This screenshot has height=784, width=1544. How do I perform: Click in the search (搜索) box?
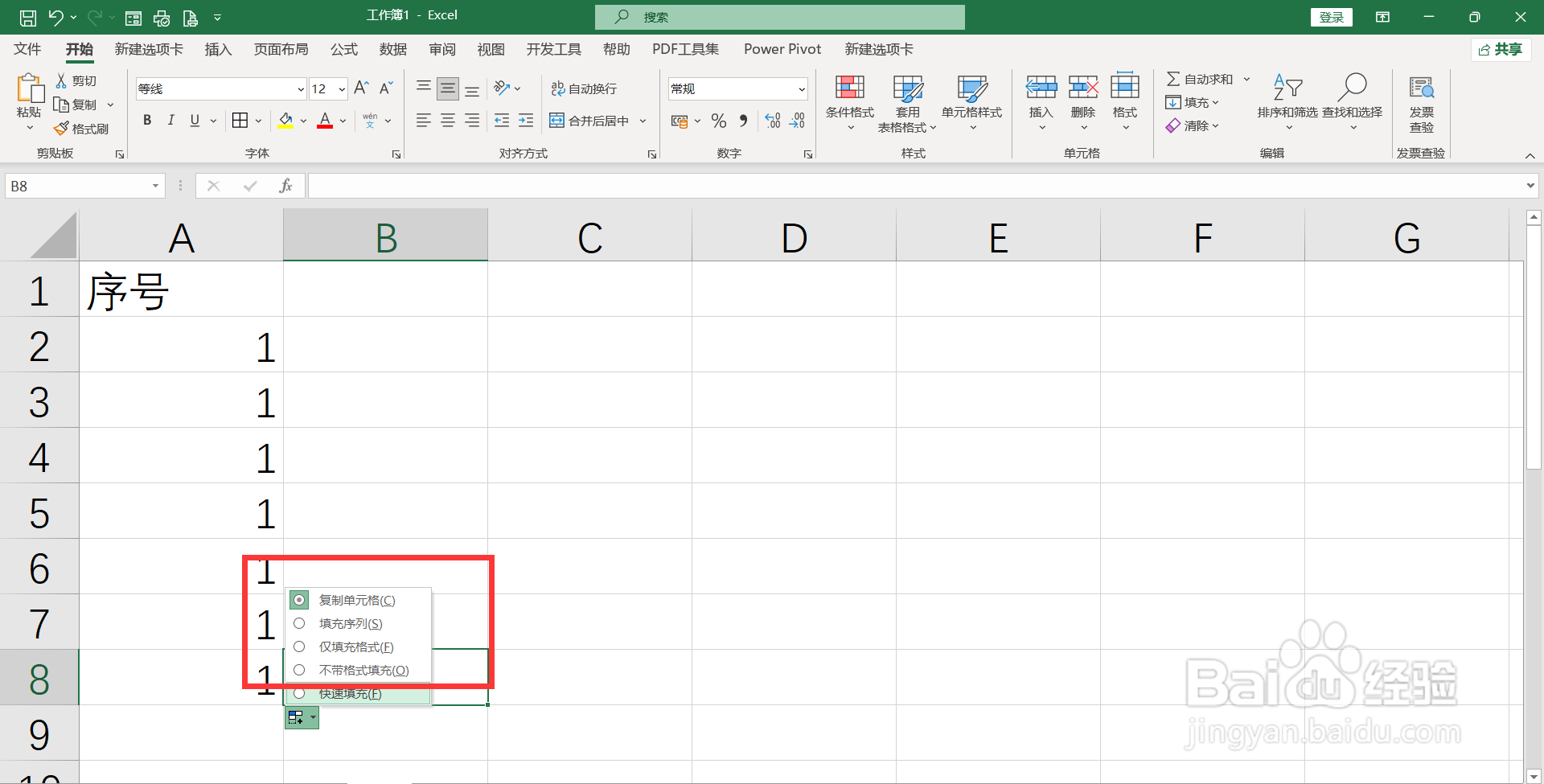(x=779, y=17)
